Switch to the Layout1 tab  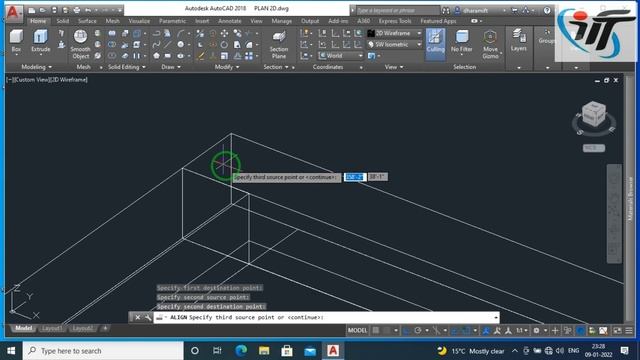pyautogui.click(x=52, y=328)
